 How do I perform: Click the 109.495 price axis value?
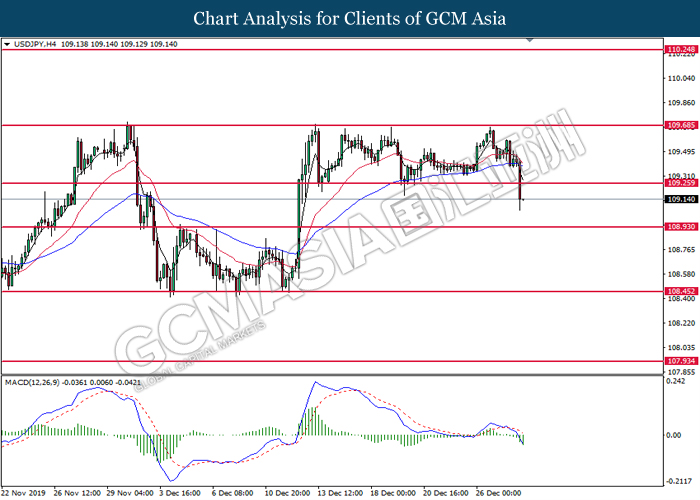681,152
